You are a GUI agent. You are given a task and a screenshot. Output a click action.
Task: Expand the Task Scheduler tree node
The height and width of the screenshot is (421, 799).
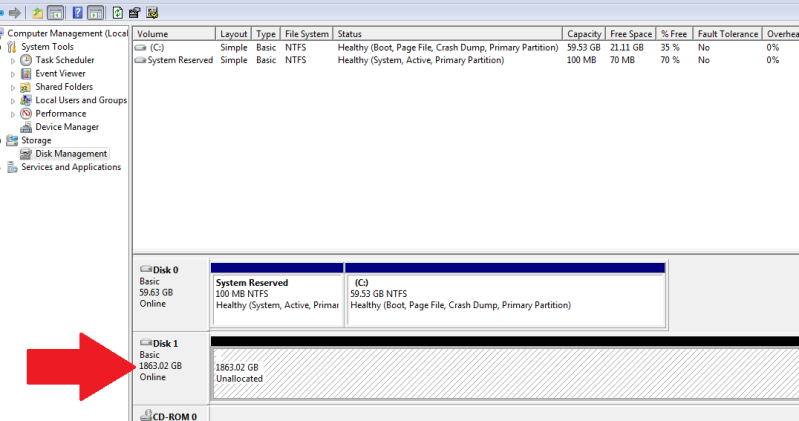(13, 60)
